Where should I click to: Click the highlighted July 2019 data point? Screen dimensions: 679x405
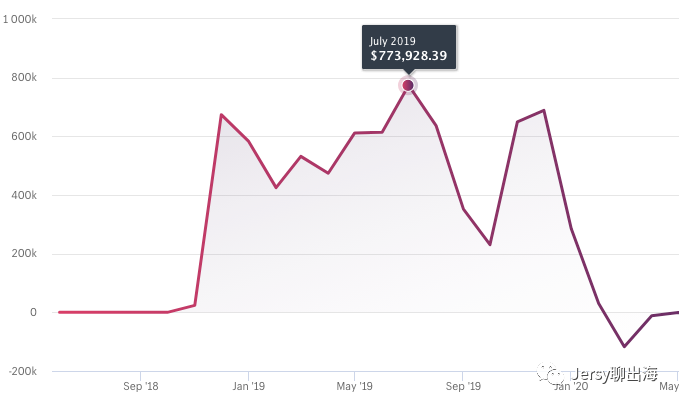pos(408,85)
